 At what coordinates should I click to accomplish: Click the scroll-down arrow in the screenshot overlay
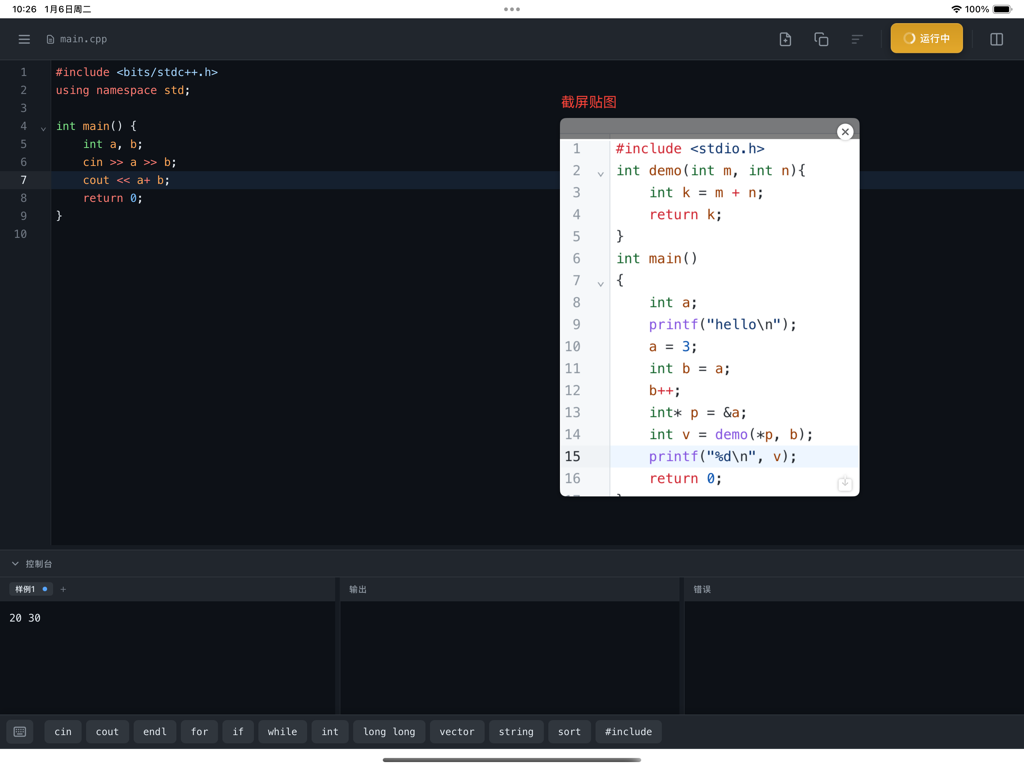(844, 483)
